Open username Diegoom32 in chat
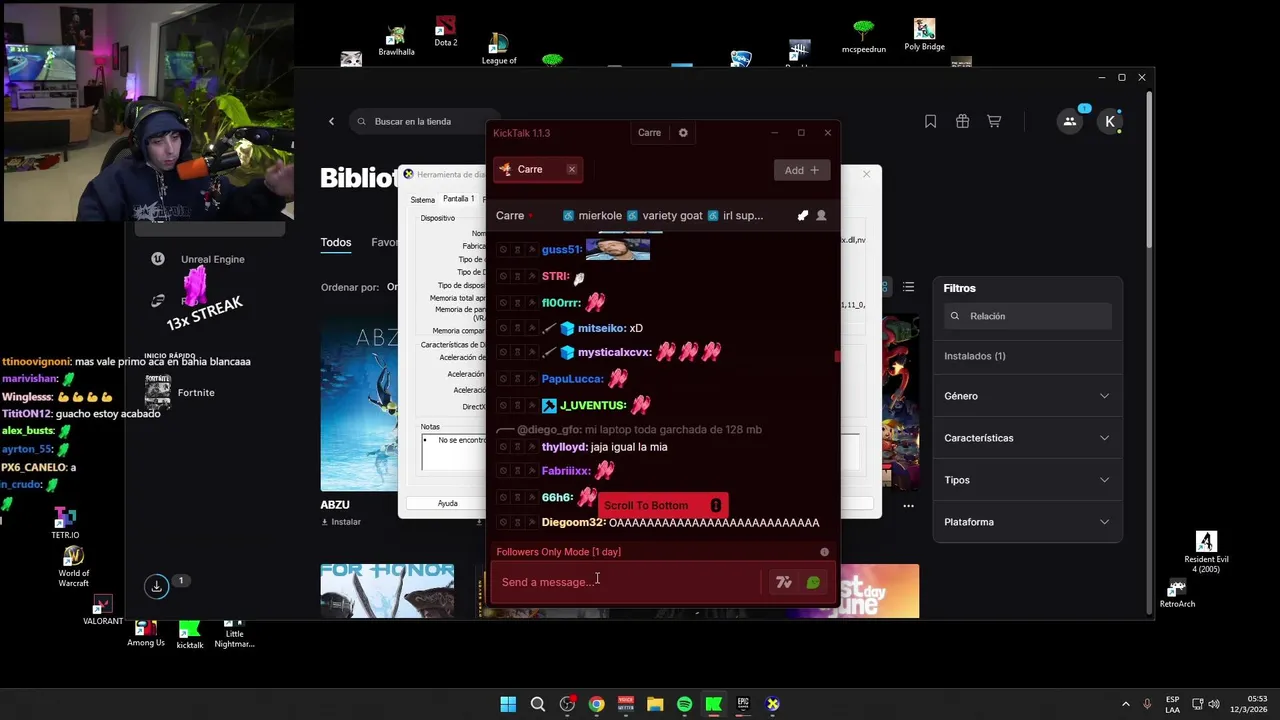1280x720 pixels. (x=573, y=523)
